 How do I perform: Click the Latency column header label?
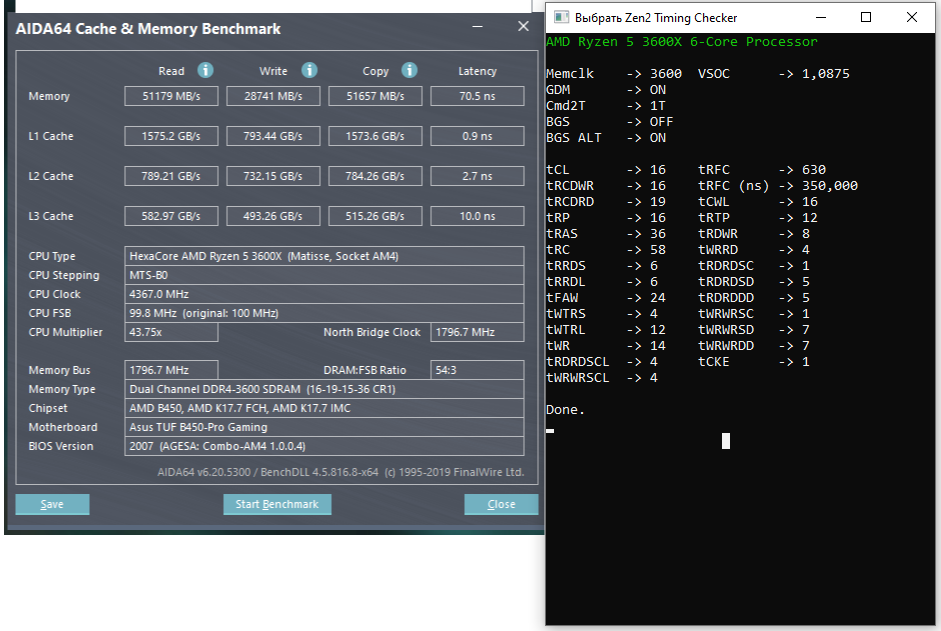478,71
